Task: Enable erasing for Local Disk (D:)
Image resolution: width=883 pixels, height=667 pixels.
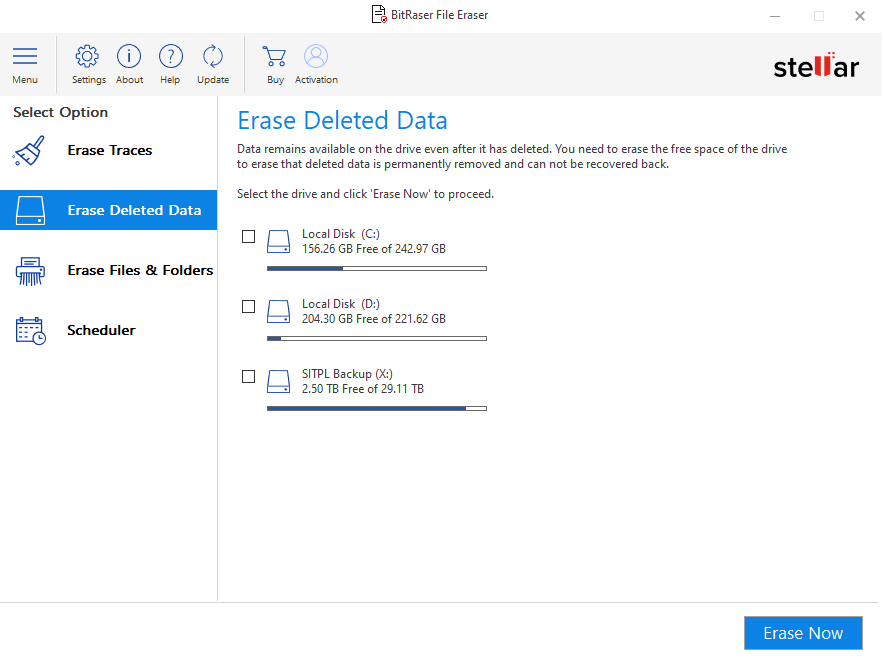Action: coord(248,306)
